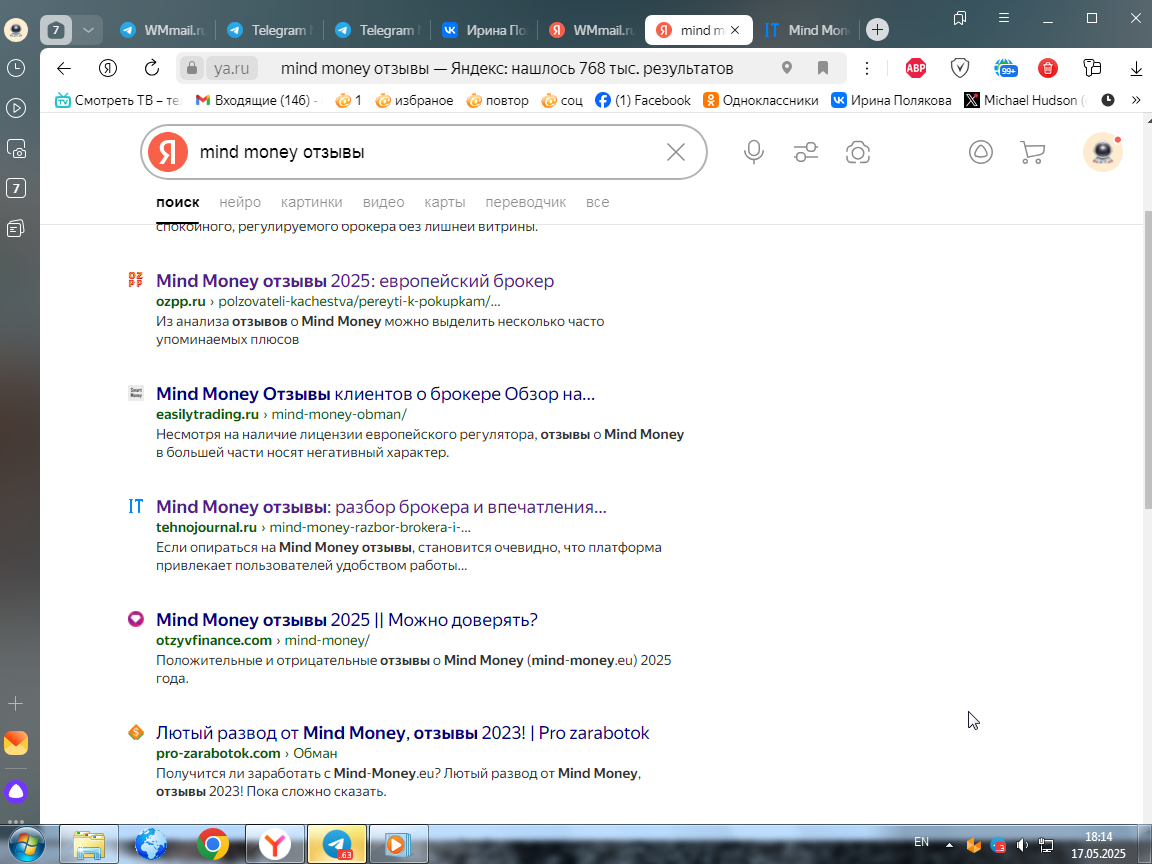The height and width of the screenshot is (864, 1152).
Task: Open the shield protection extension icon
Action: (x=960, y=68)
